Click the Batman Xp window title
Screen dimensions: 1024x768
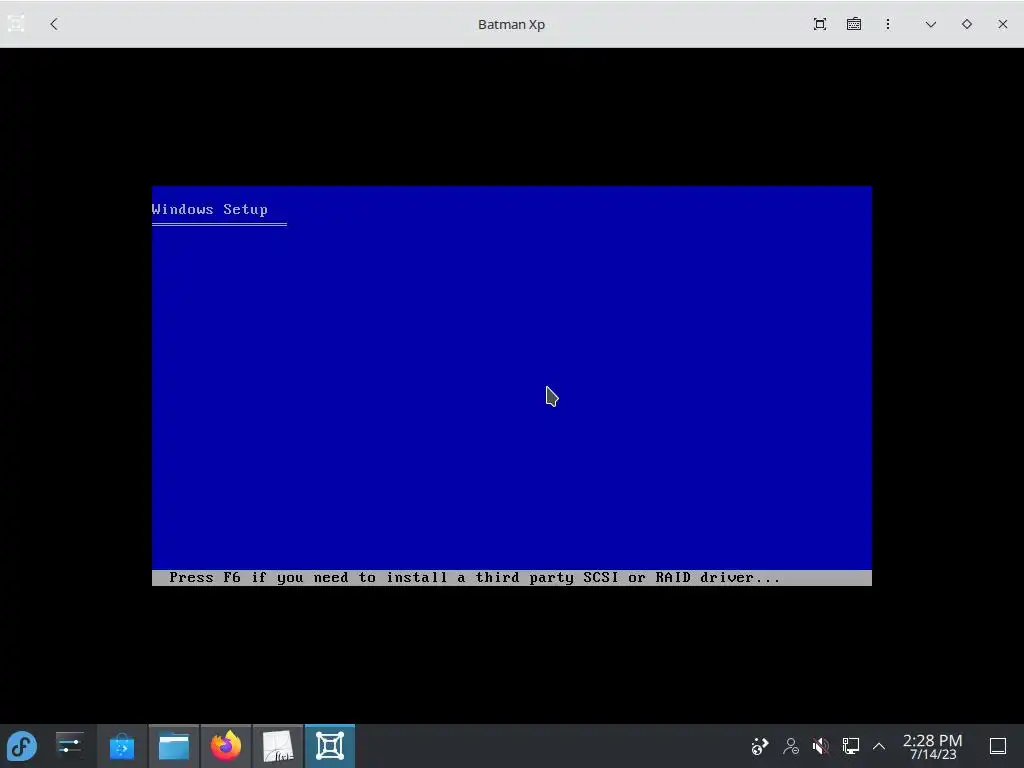[511, 24]
